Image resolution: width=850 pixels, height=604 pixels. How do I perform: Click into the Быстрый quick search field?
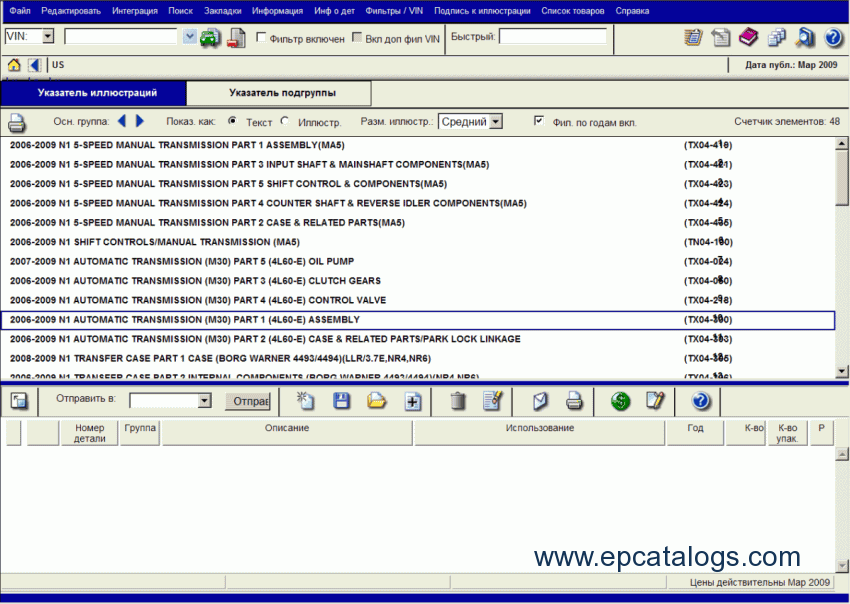click(552, 37)
